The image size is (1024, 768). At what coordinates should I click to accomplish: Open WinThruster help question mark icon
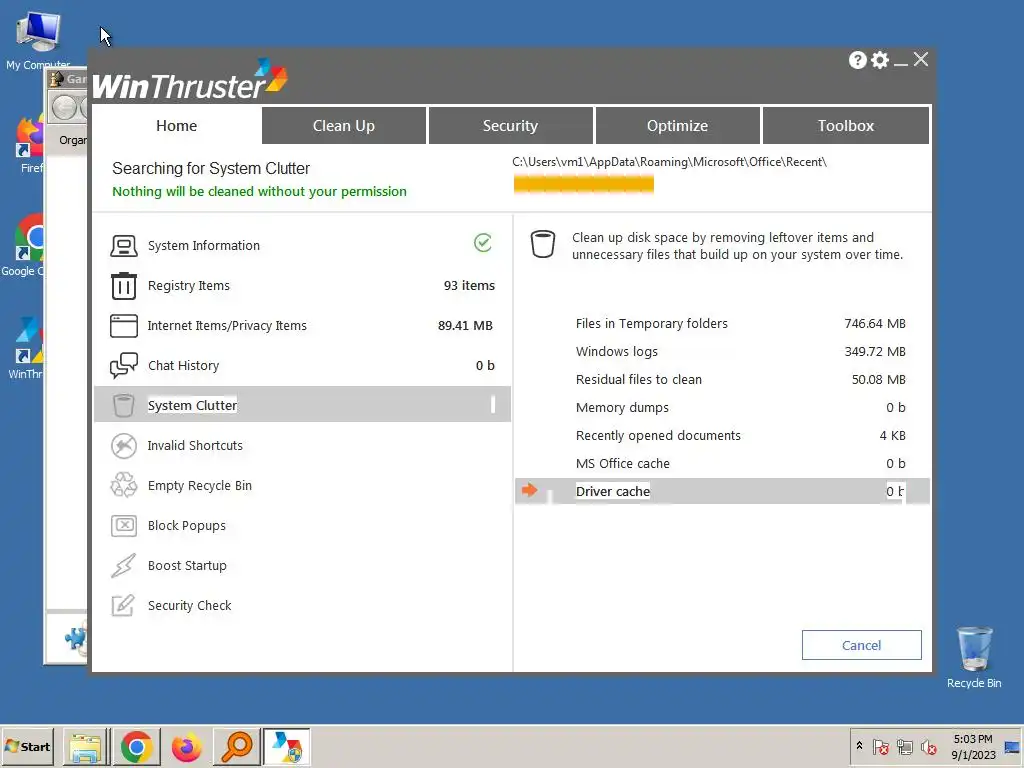(x=857, y=60)
